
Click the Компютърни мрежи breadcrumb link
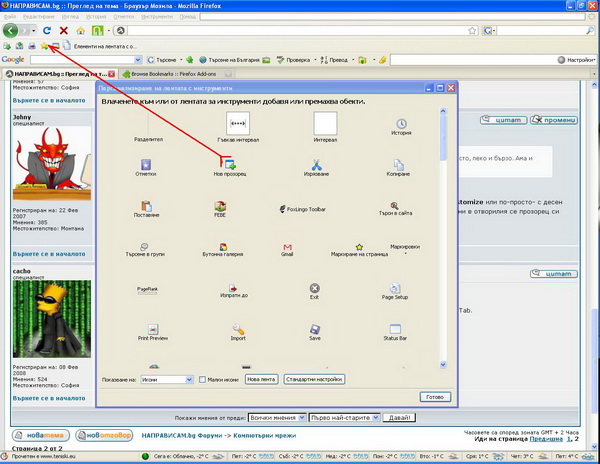tap(264, 435)
